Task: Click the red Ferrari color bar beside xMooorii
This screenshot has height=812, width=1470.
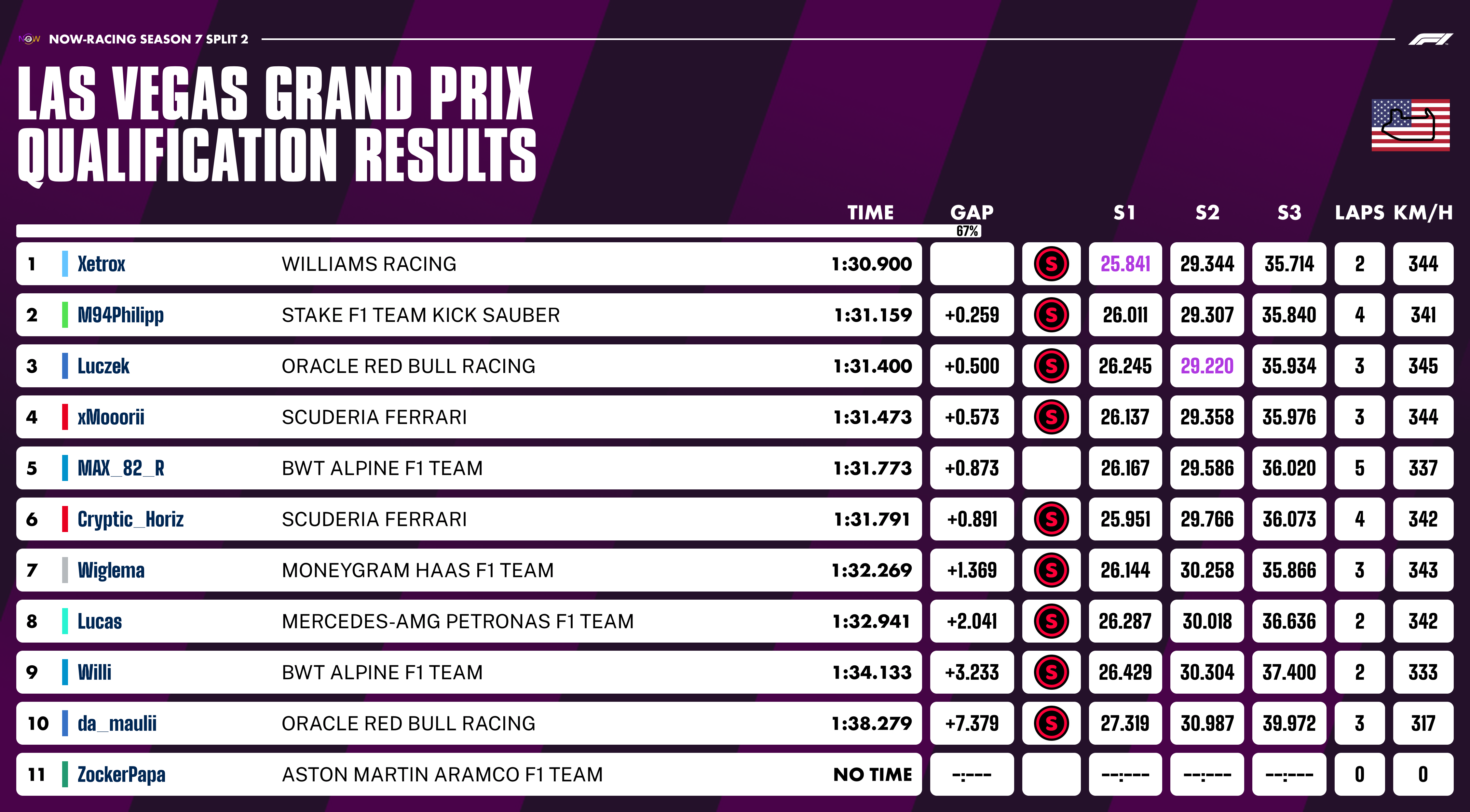Action: (65, 417)
